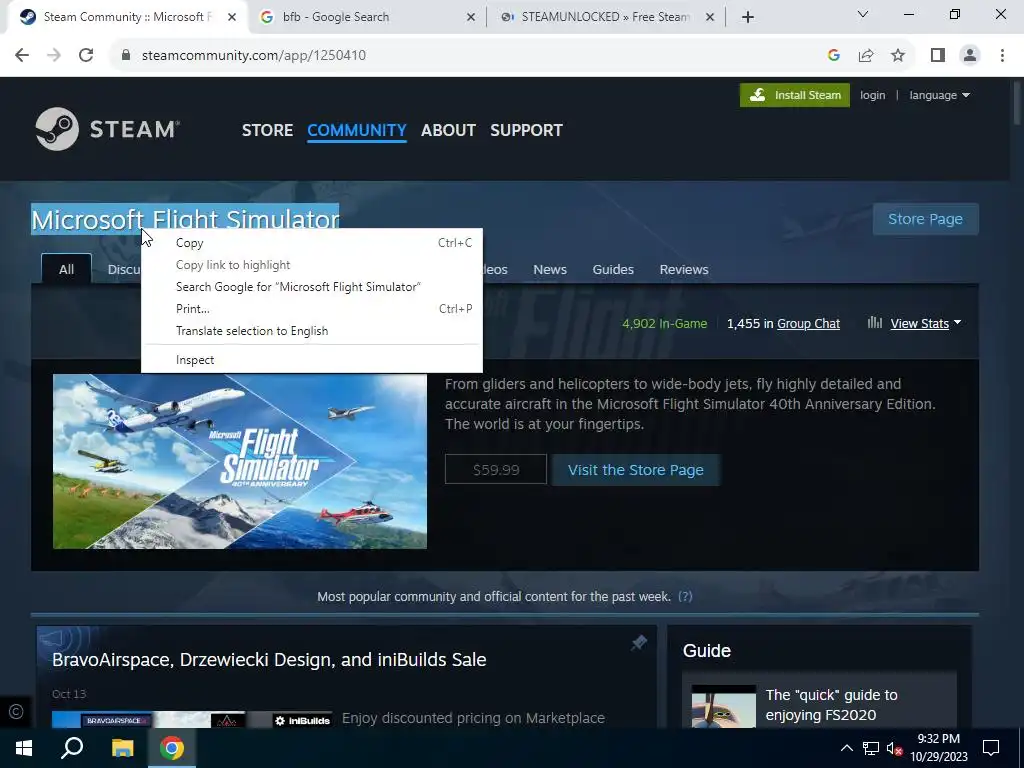The image size is (1024, 768).
Task: Click the $59.99 price box
Action: (x=496, y=470)
